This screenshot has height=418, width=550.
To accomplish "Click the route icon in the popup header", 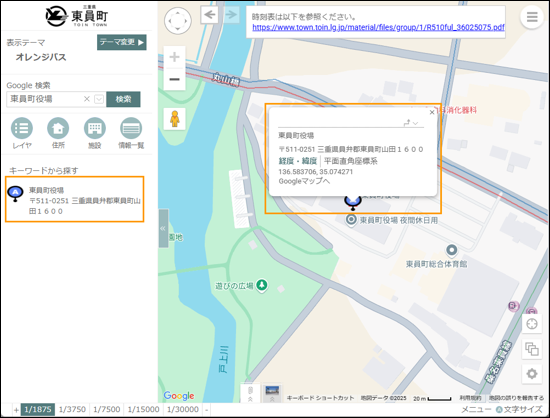I will [x=407, y=123].
